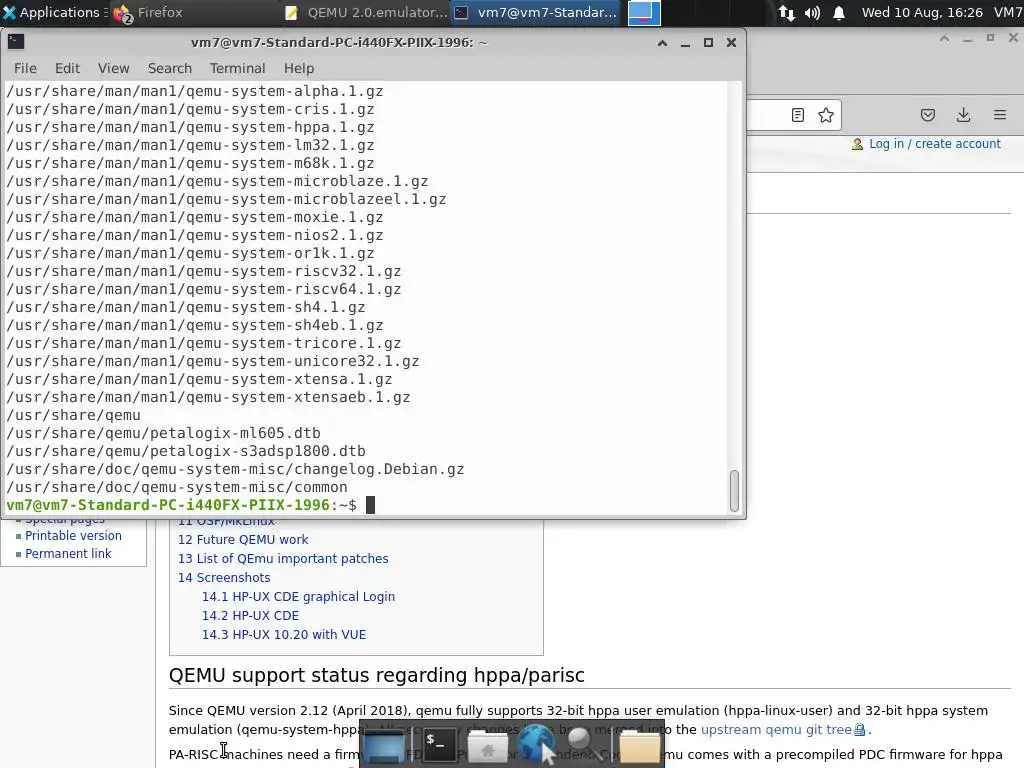Click terminal line ending qemu-system-riscv64.1.gz
Image resolution: width=1024 pixels, height=768 pixels.
click(x=204, y=289)
